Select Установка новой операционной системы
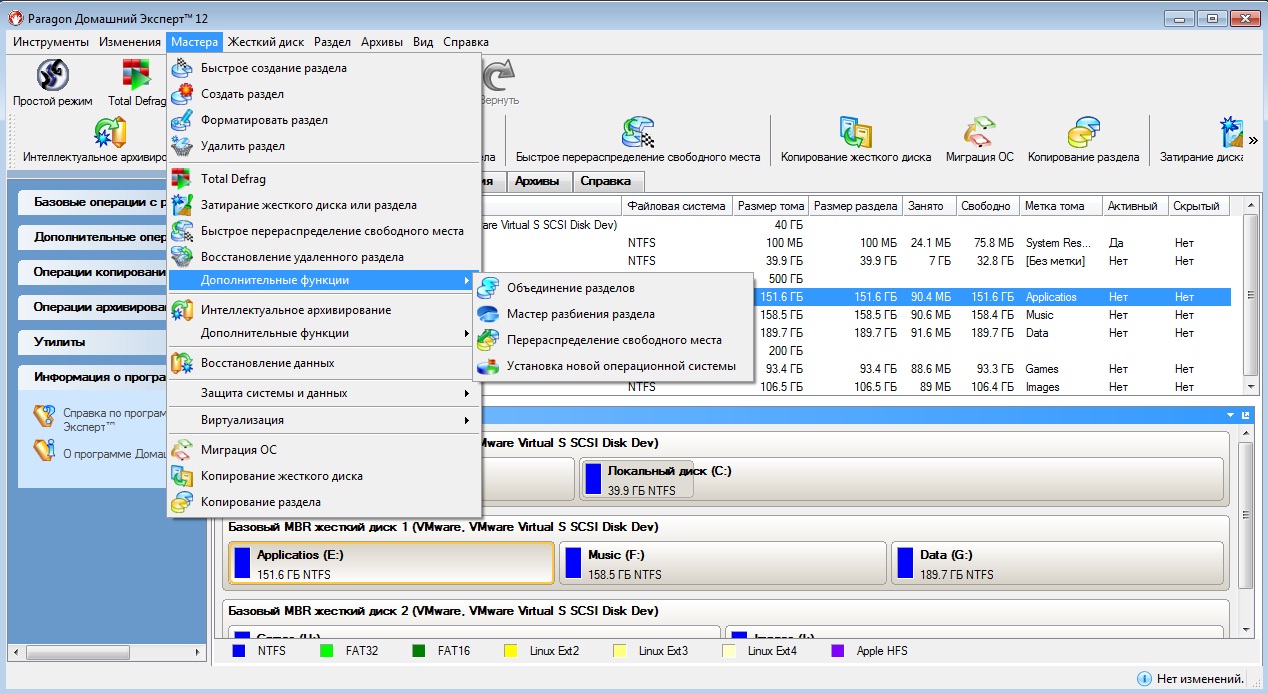This screenshot has width=1268, height=694. (613, 366)
